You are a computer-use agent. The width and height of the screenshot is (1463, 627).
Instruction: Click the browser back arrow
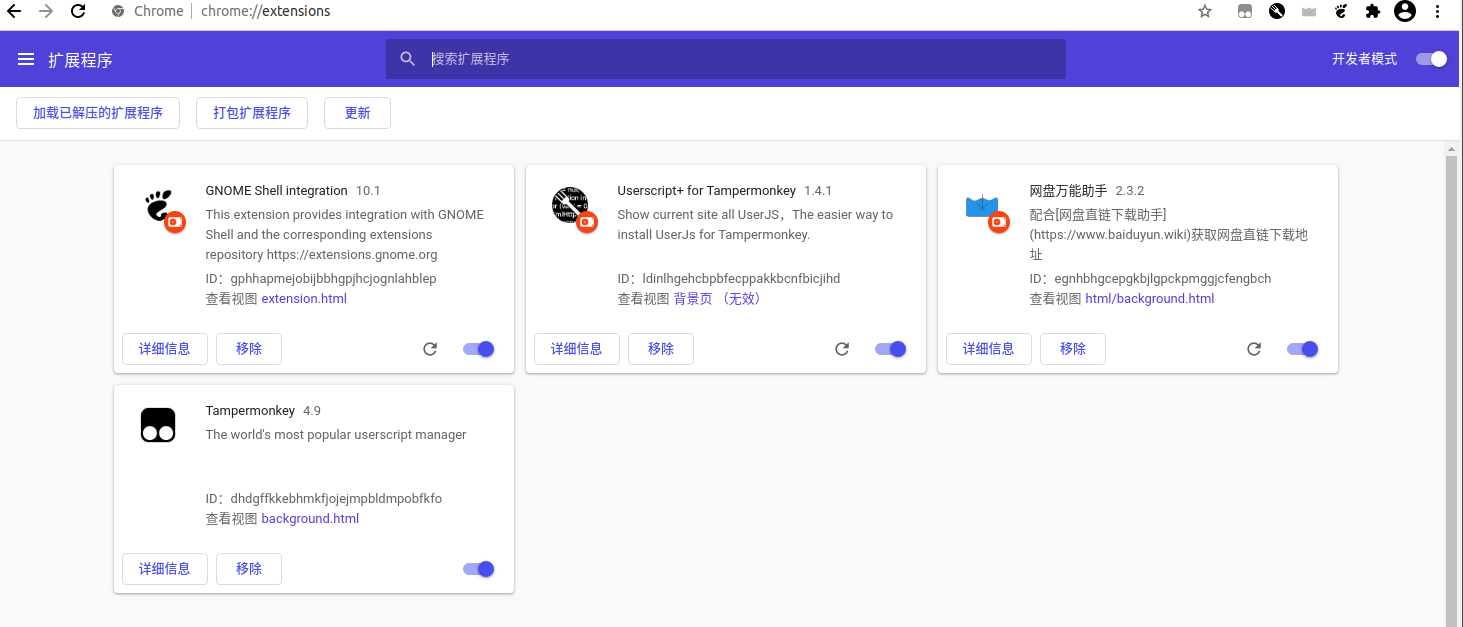(x=14, y=11)
